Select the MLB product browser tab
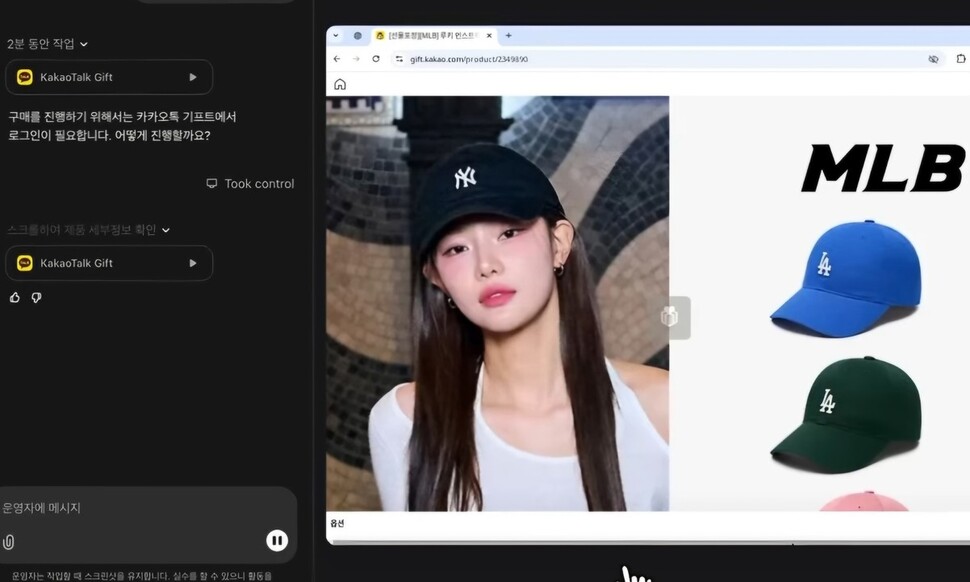Image resolution: width=970 pixels, height=582 pixels. pos(430,35)
